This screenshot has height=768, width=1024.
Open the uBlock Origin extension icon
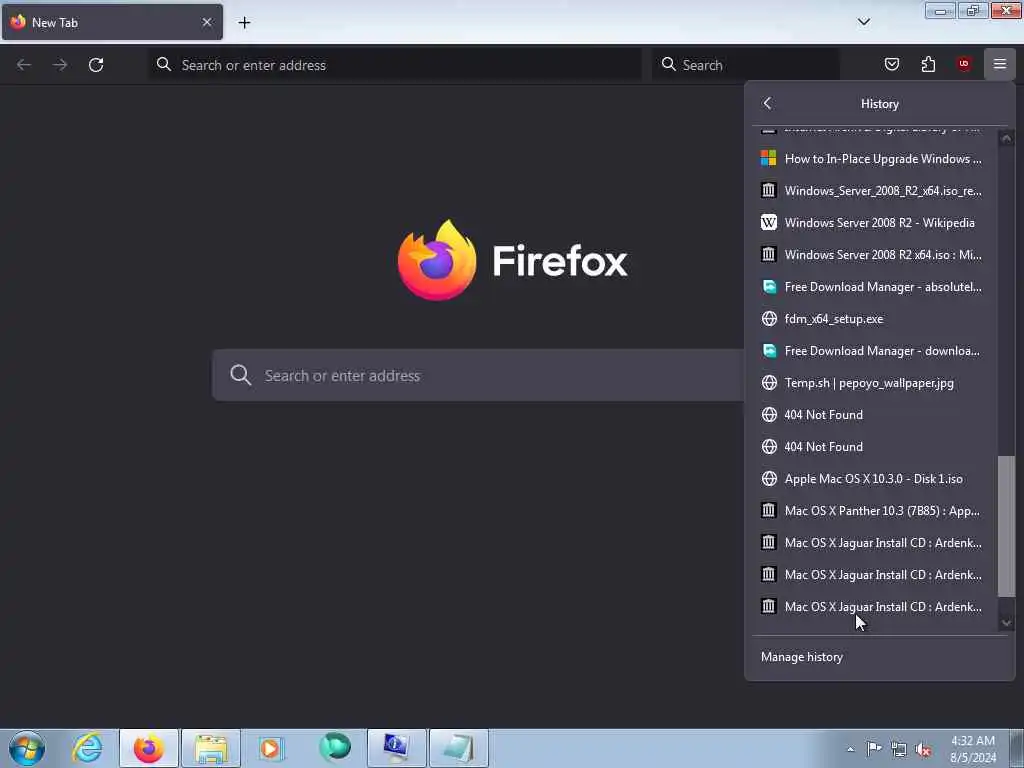pos(964,64)
